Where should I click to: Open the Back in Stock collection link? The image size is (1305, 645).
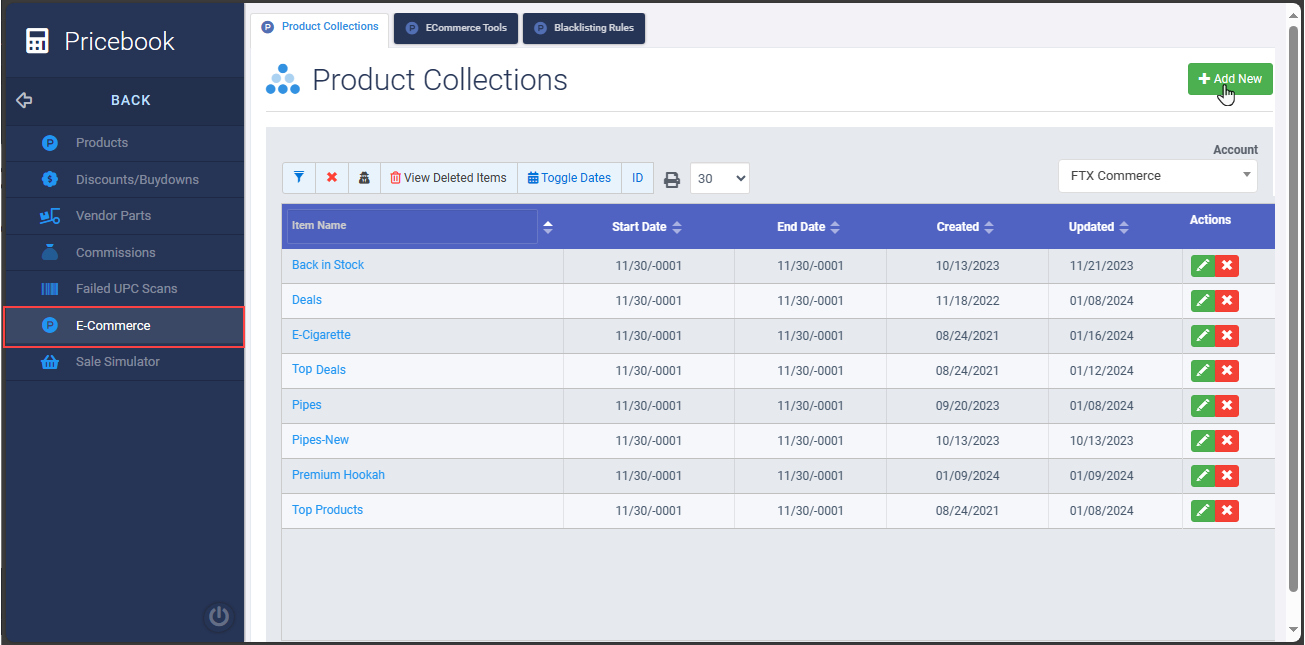coord(328,265)
